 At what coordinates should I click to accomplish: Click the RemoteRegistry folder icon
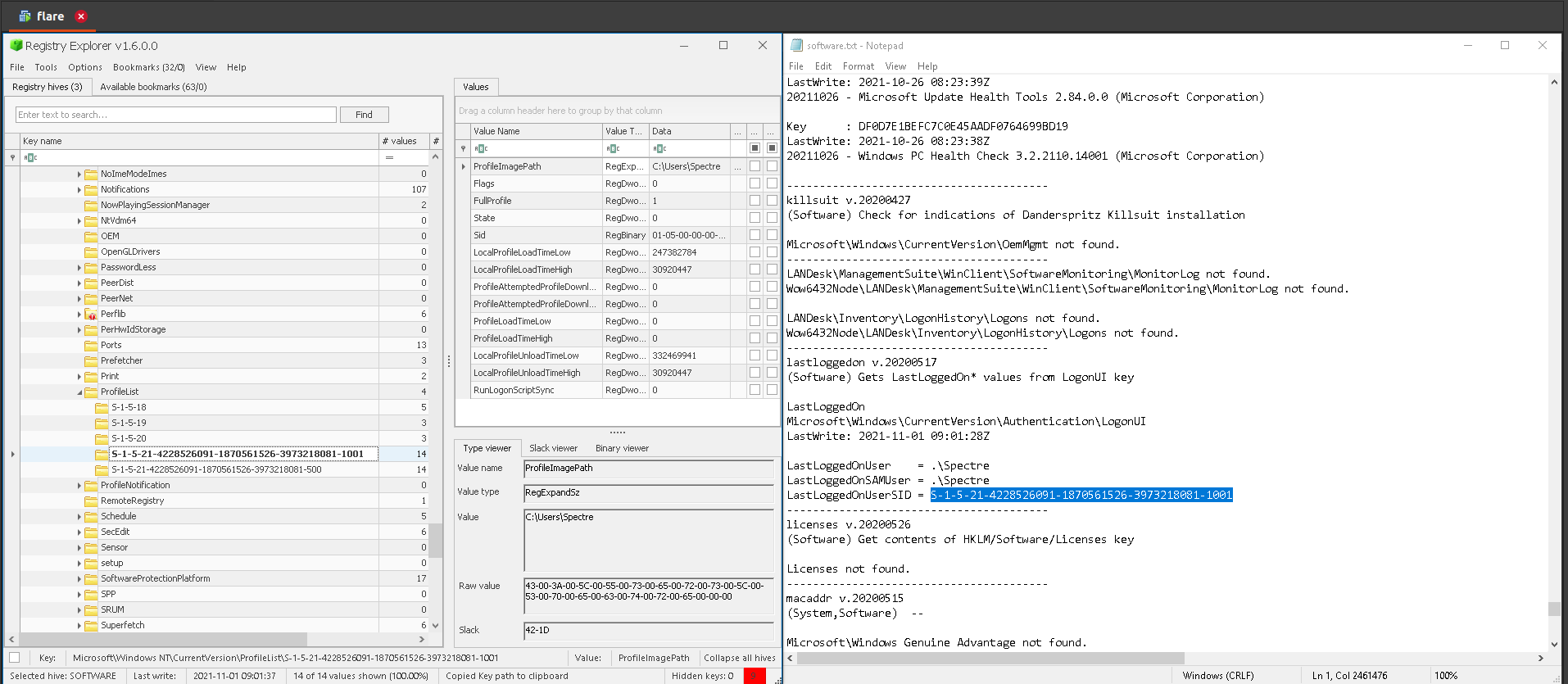pyautogui.click(x=91, y=501)
